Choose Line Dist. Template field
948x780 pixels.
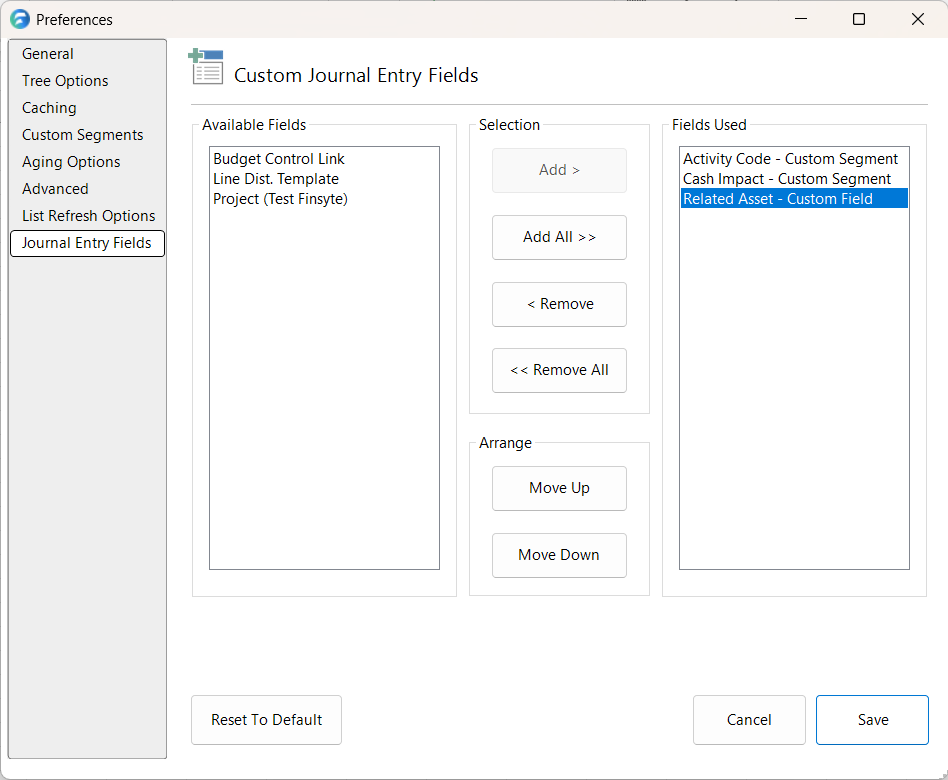coord(276,179)
